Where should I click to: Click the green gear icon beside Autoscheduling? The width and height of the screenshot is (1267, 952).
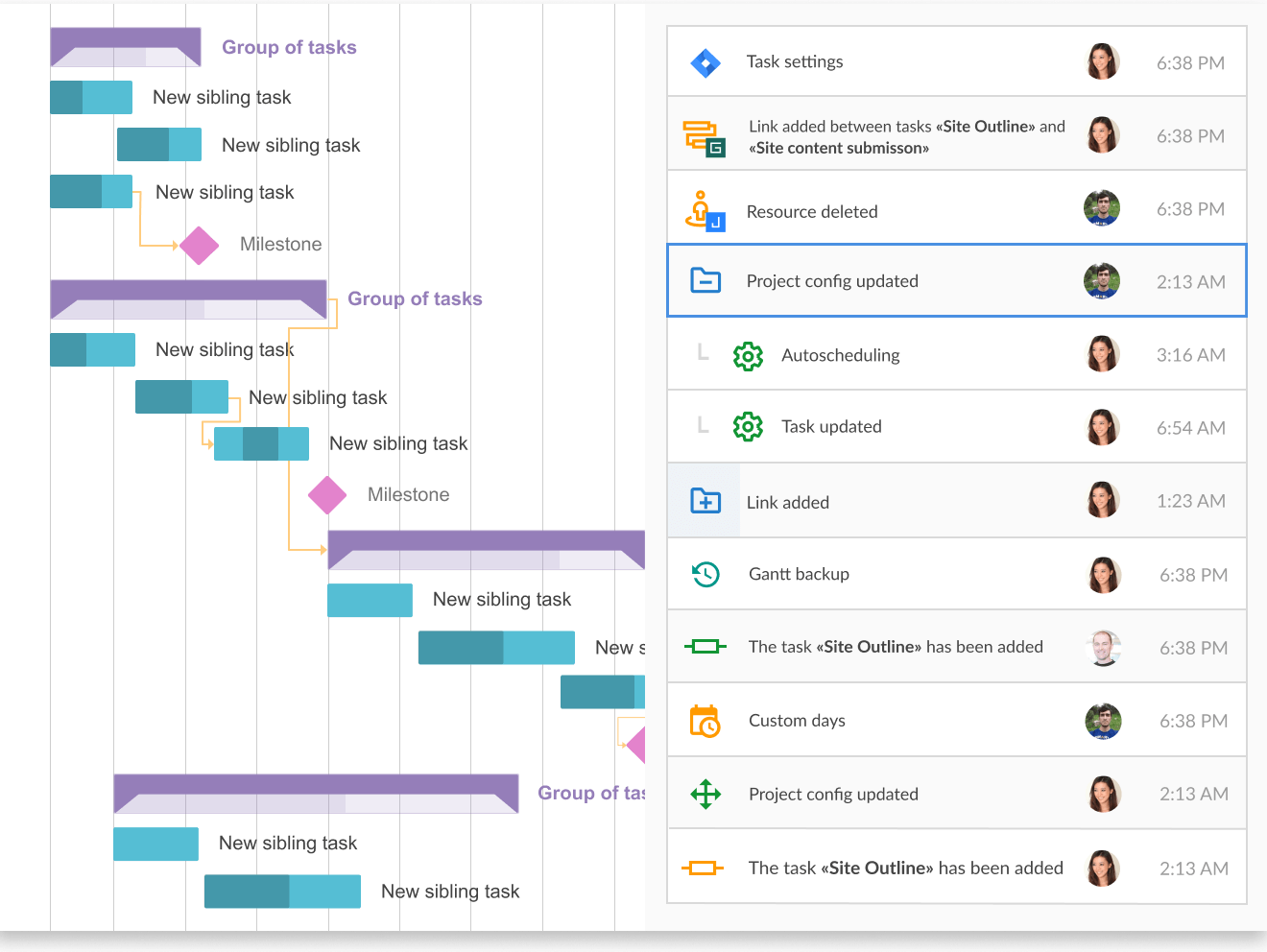pyautogui.click(x=748, y=356)
